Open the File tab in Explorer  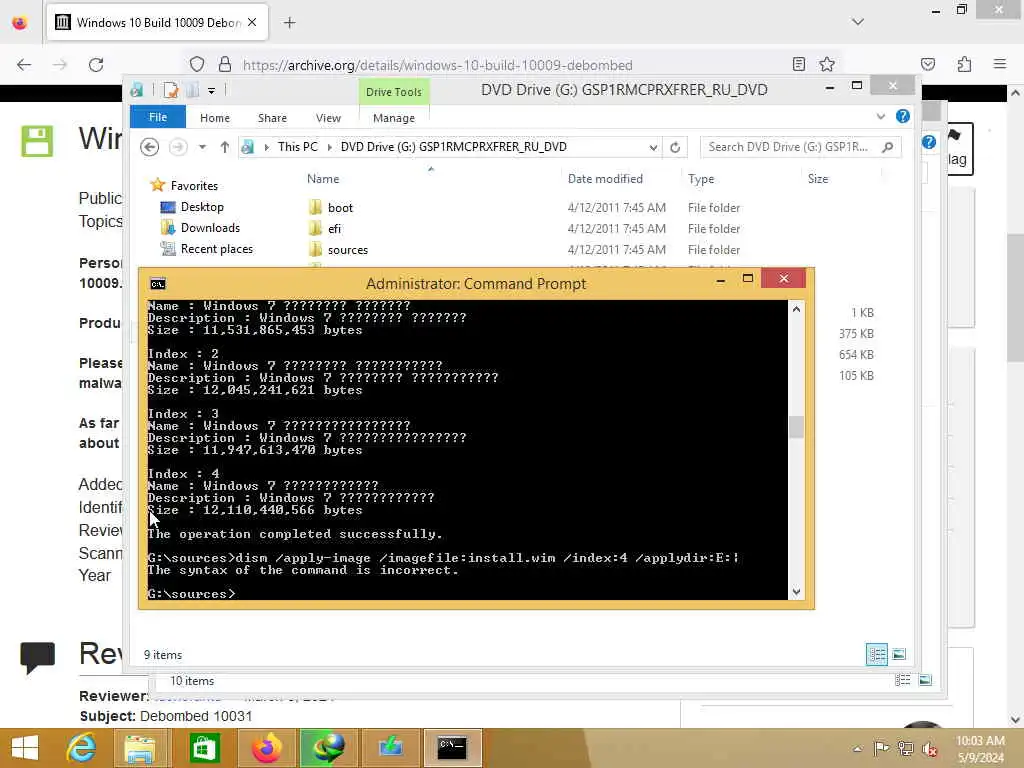click(x=158, y=117)
